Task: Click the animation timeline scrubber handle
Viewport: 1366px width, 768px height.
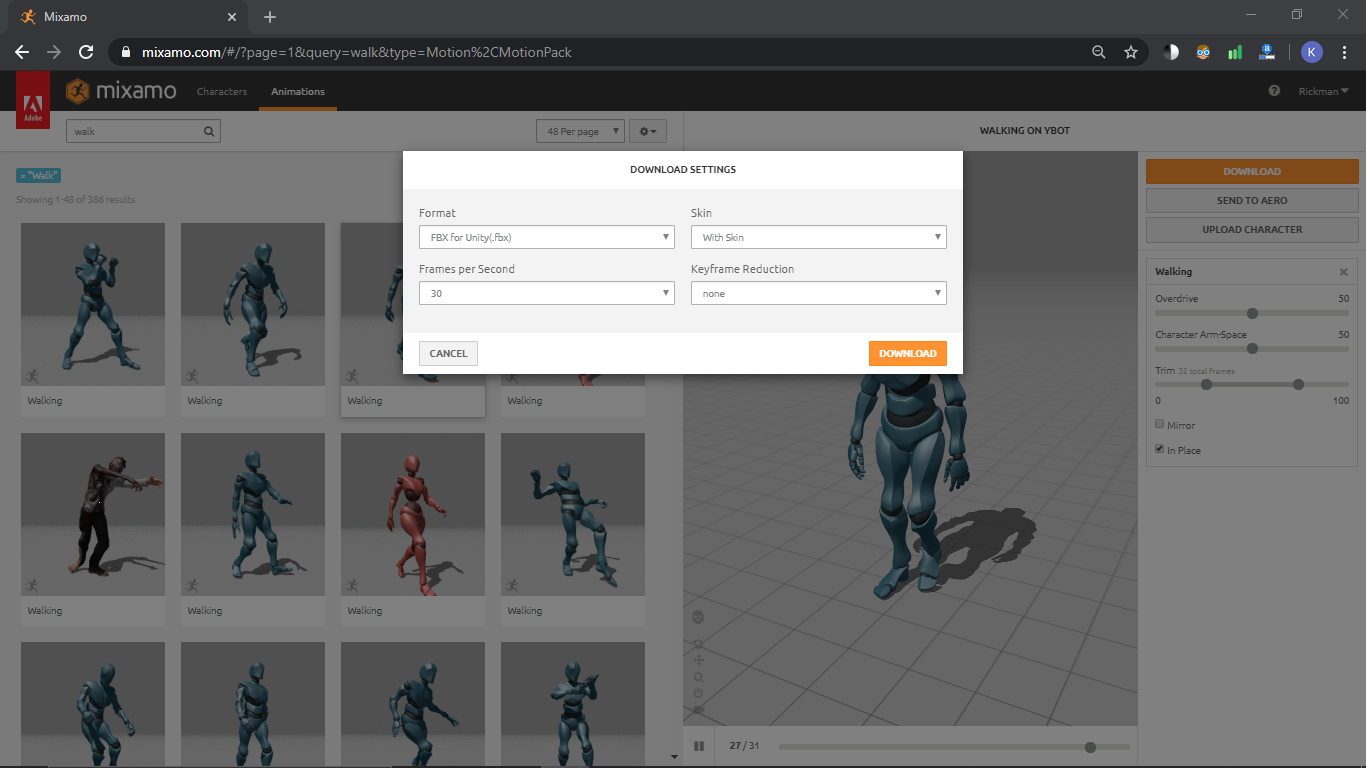Action: pos(1090,747)
